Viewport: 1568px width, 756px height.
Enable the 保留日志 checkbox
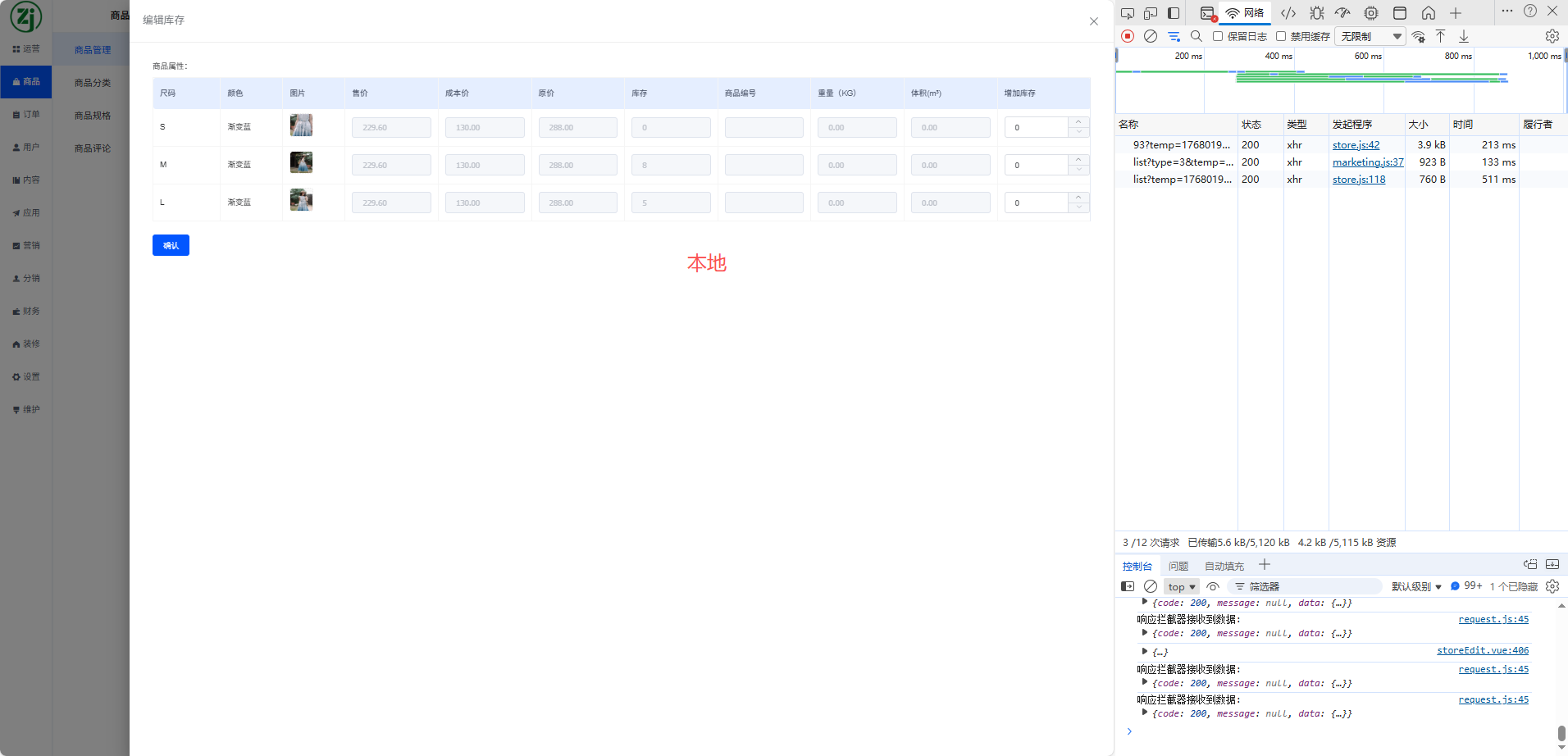[1218, 36]
